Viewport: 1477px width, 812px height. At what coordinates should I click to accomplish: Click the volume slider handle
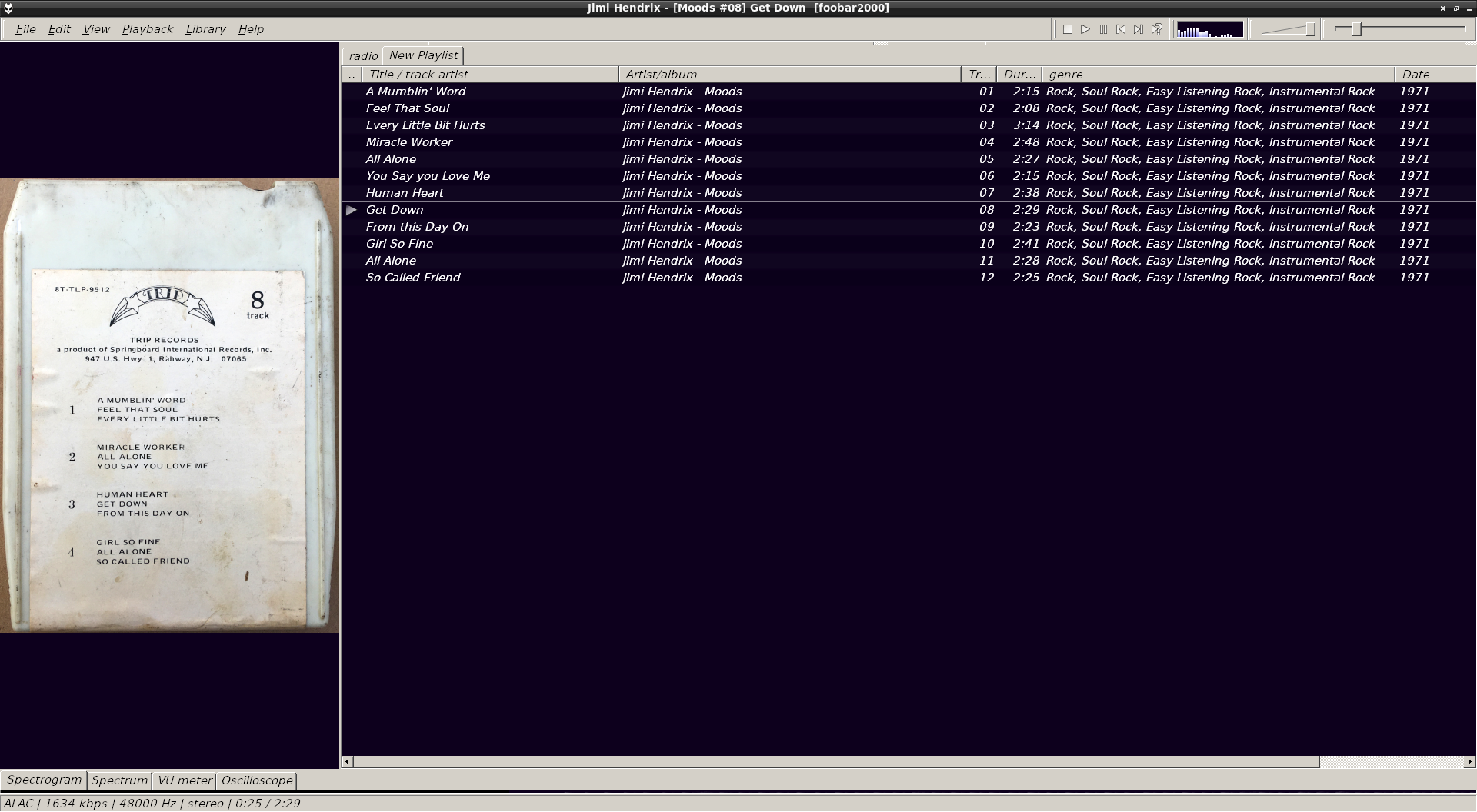[x=1311, y=29]
